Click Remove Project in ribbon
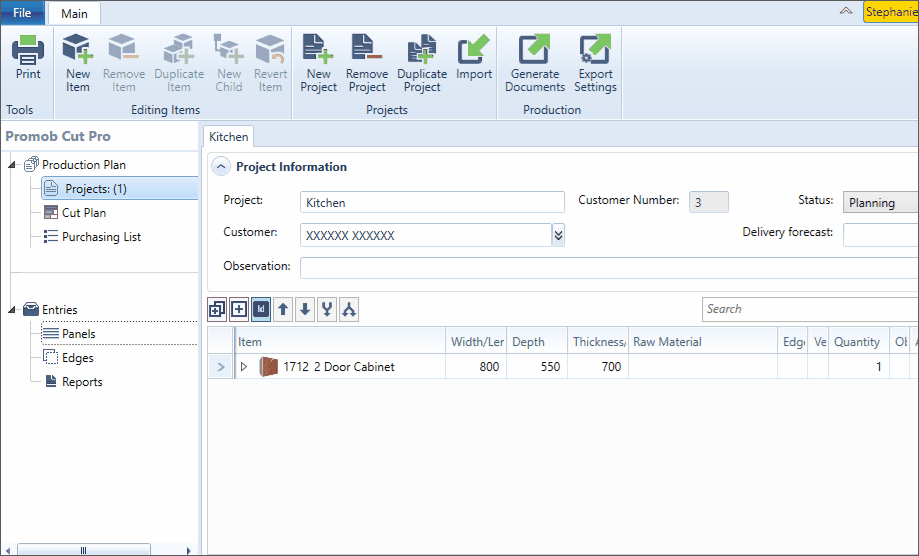The image size is (919, 556). (x=367, y=63)
